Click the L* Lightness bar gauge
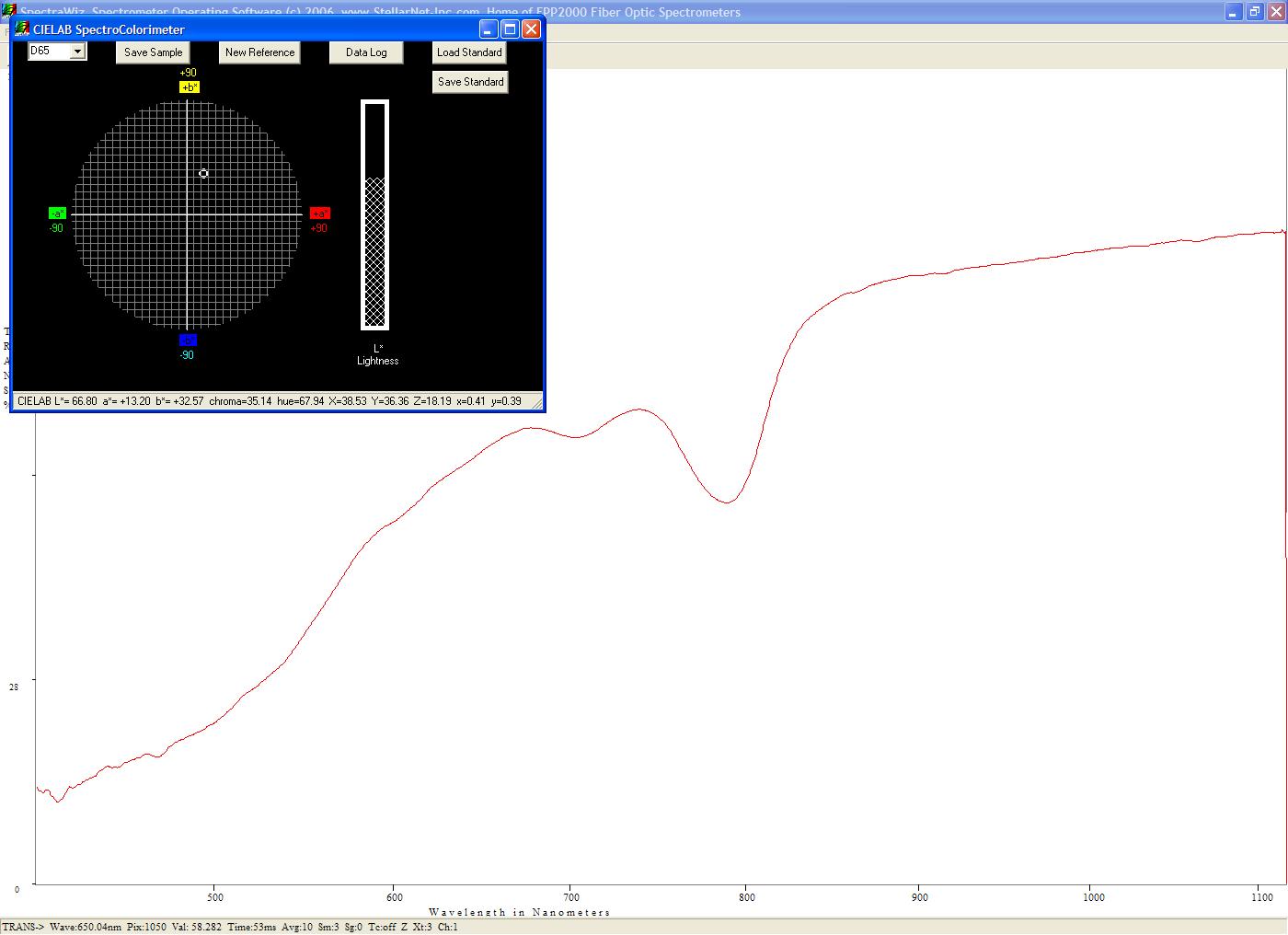This screenshot has width=1288, height=935. [374, 214]
